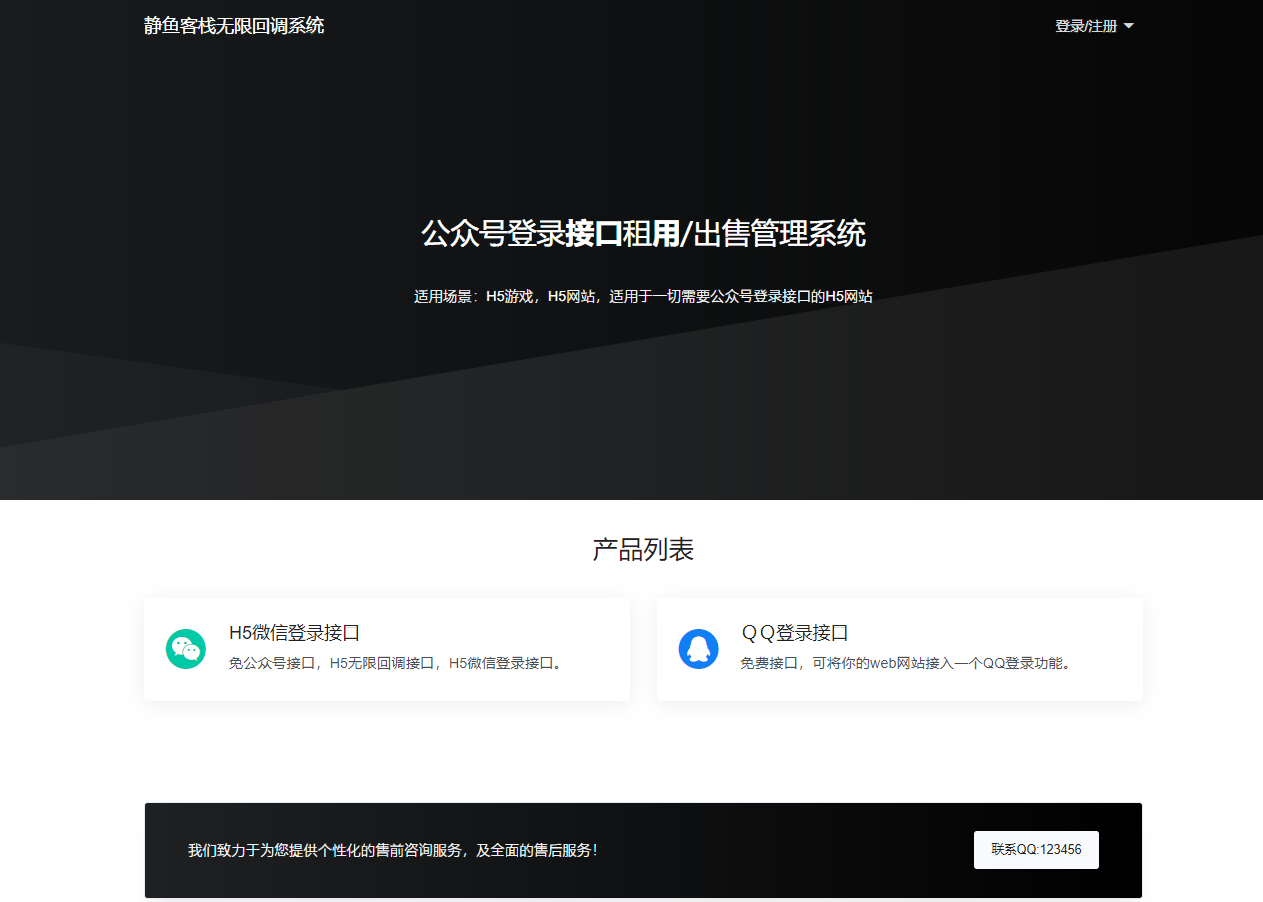Click the blue QQ penguin icon
This screenshot has width=1263, height=902.
[x=698, y=649]
